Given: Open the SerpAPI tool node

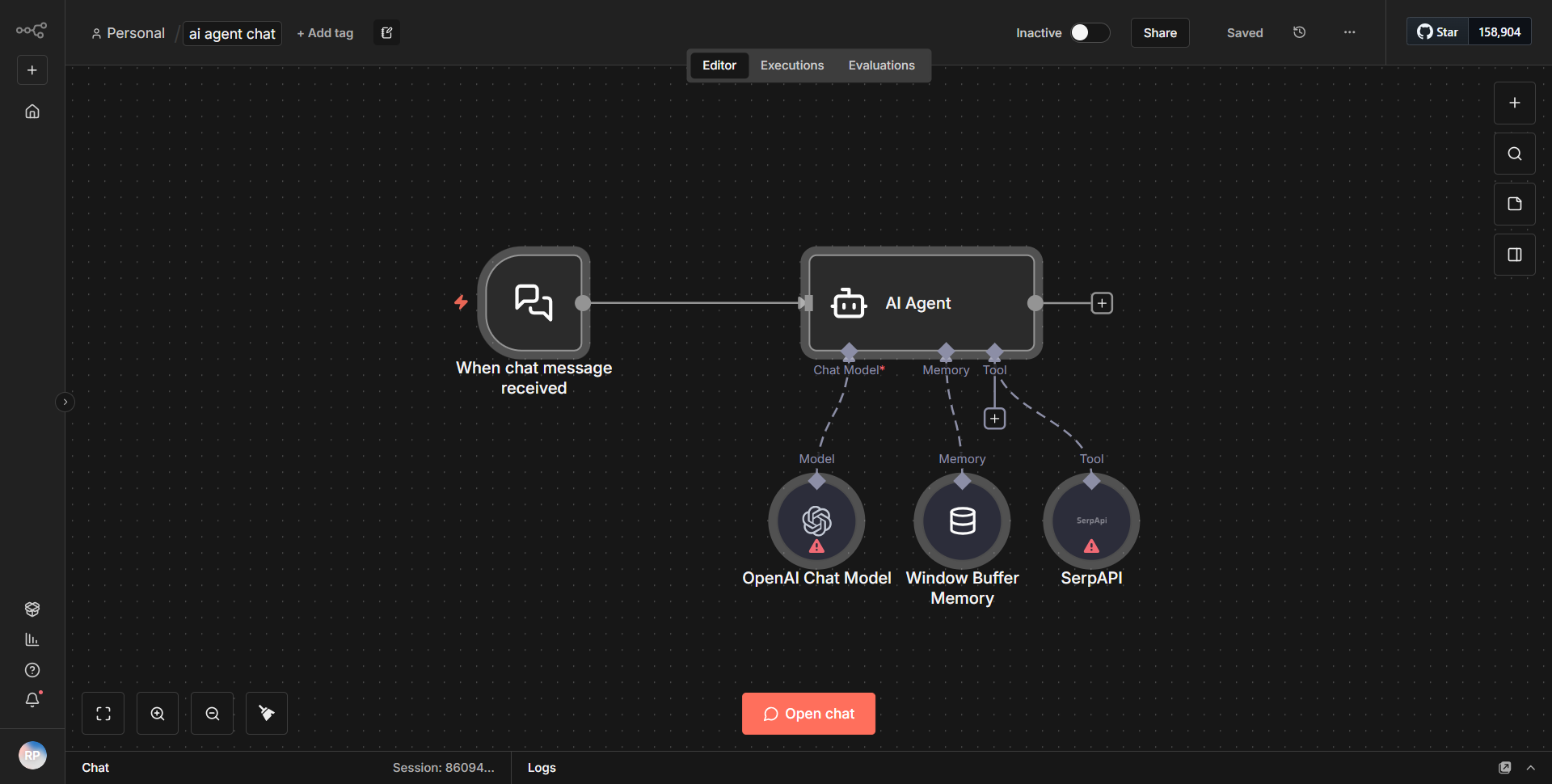Looking at the screenshot, I should point(1091,521).
